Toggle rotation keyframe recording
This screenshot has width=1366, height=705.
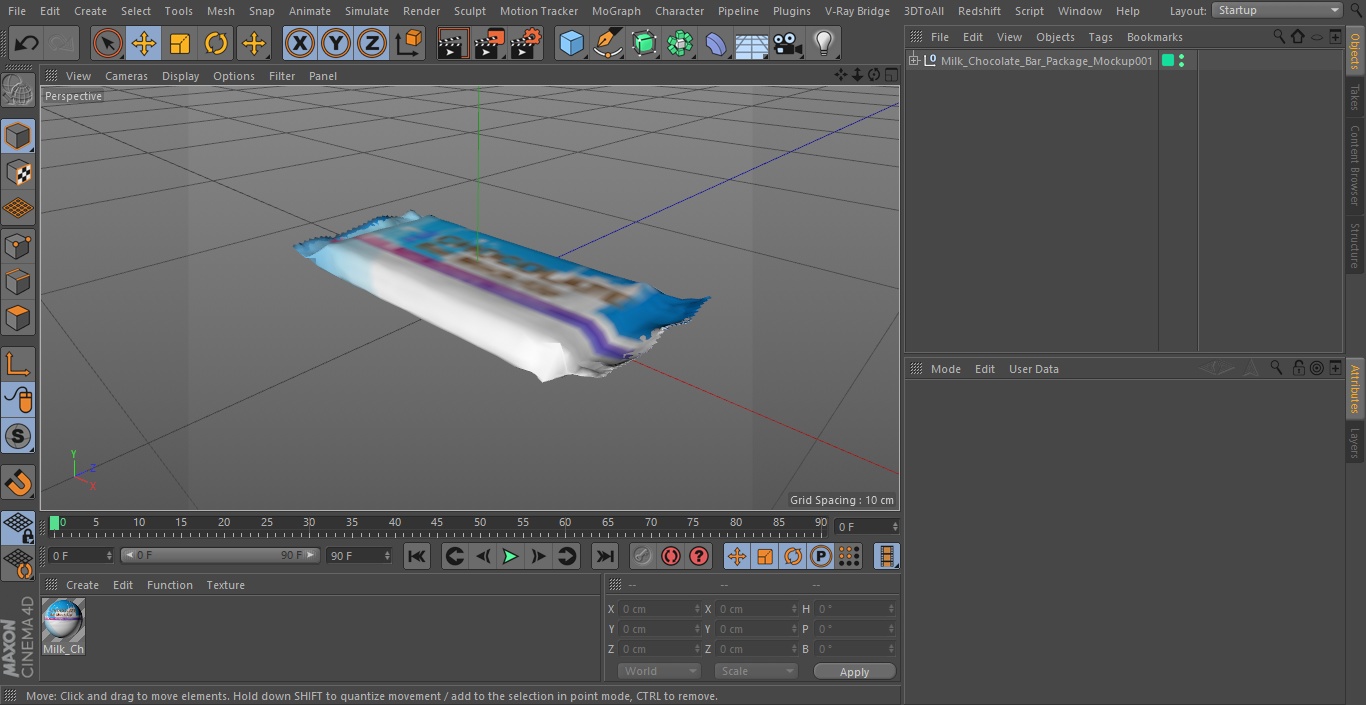click(x=793, y=556)
